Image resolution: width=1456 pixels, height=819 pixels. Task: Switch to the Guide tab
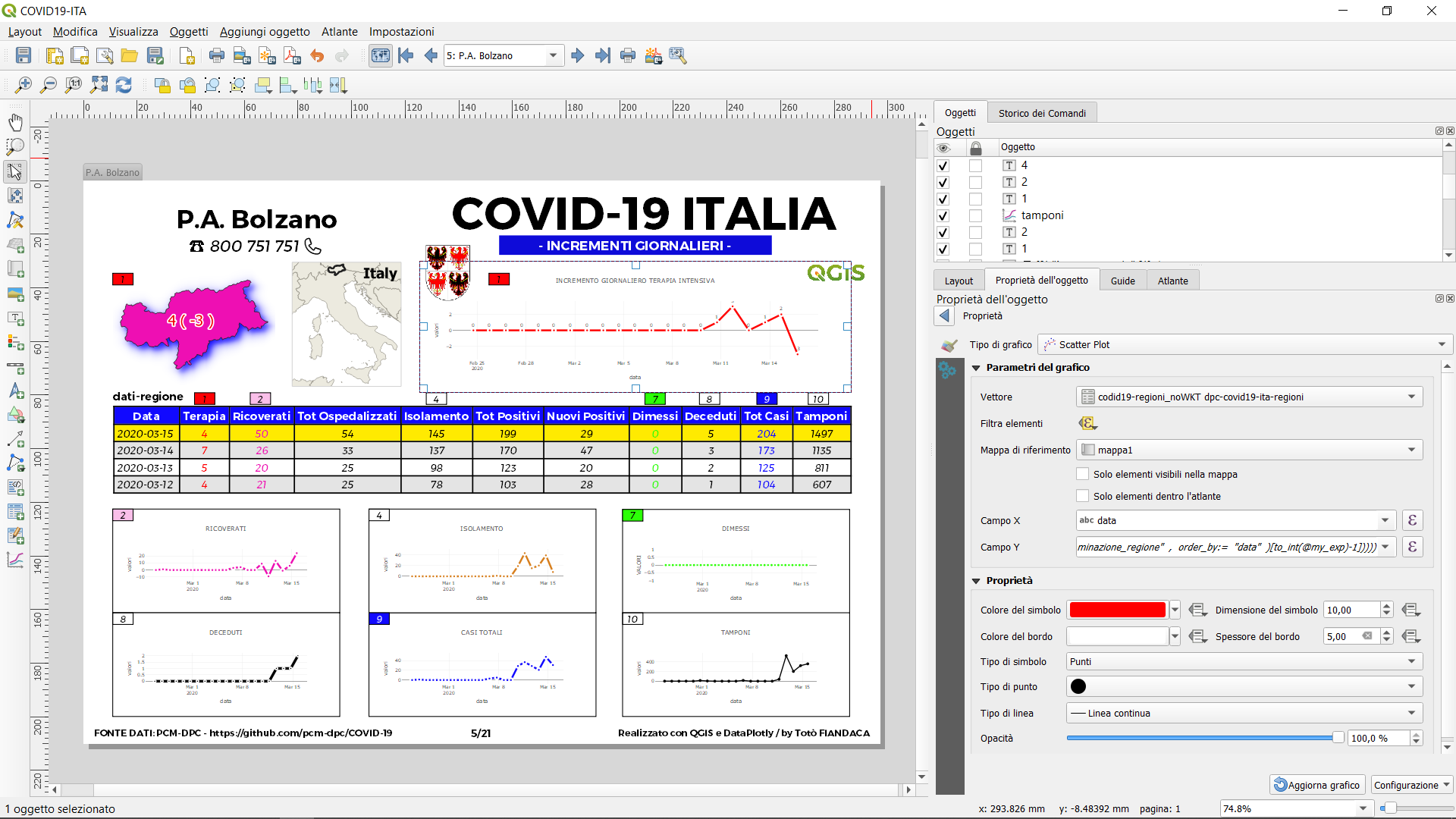coord(1122,281)
